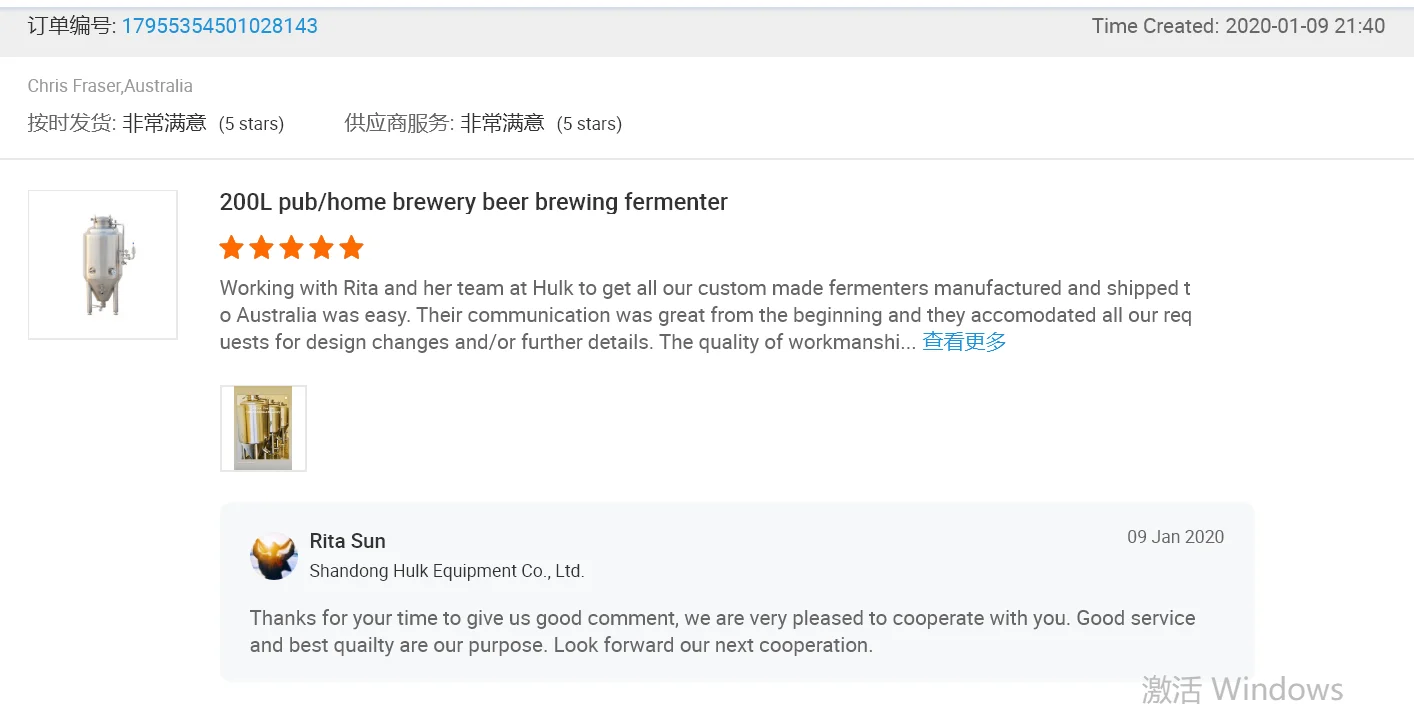Click reviewer name Chris Fraser, Australia
Screen dimensions: 1414x707
coord(110,86)
